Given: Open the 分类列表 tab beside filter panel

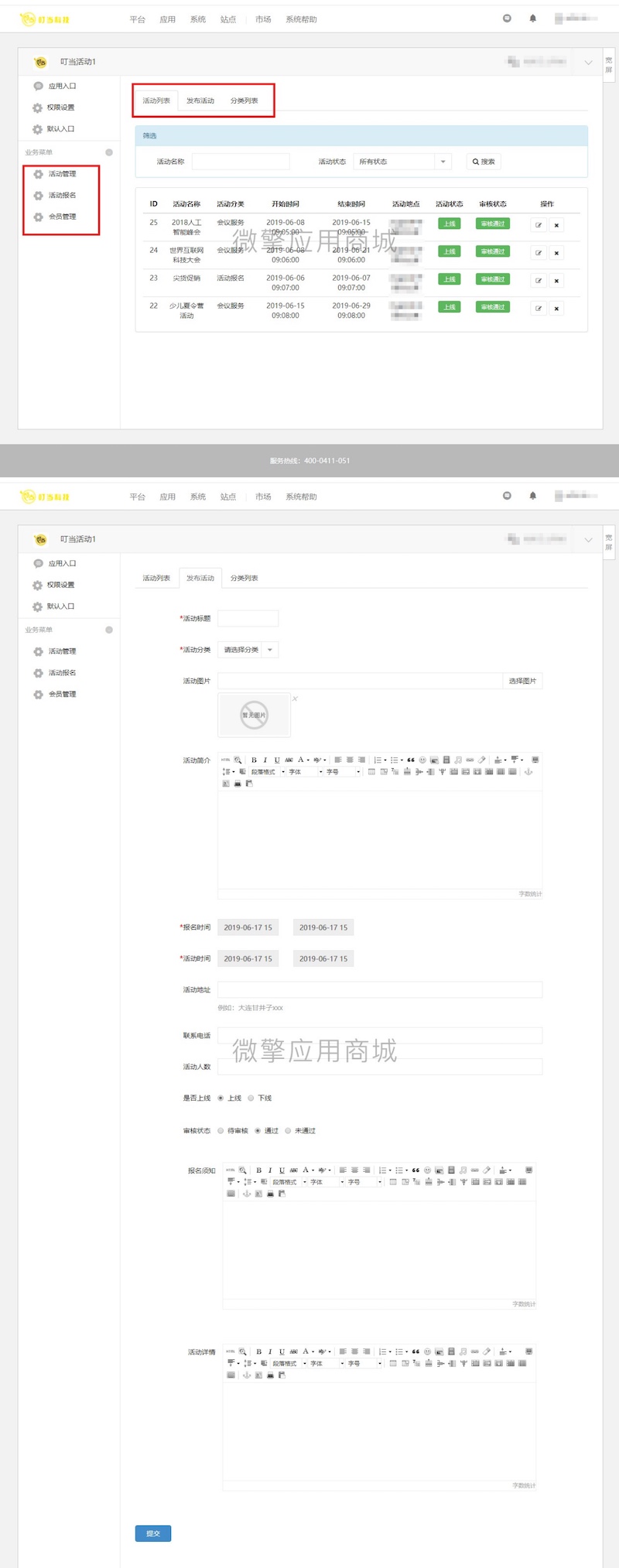Looking at the screenshot, I should [x=244, y=101].
